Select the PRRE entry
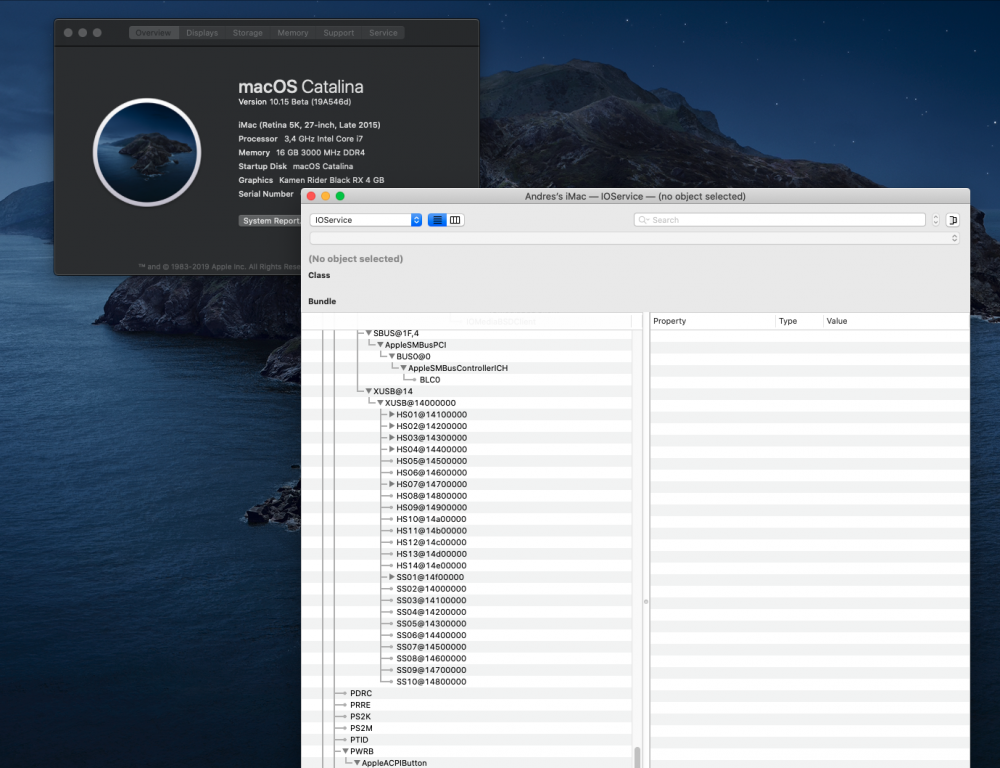 coord(360,705)
